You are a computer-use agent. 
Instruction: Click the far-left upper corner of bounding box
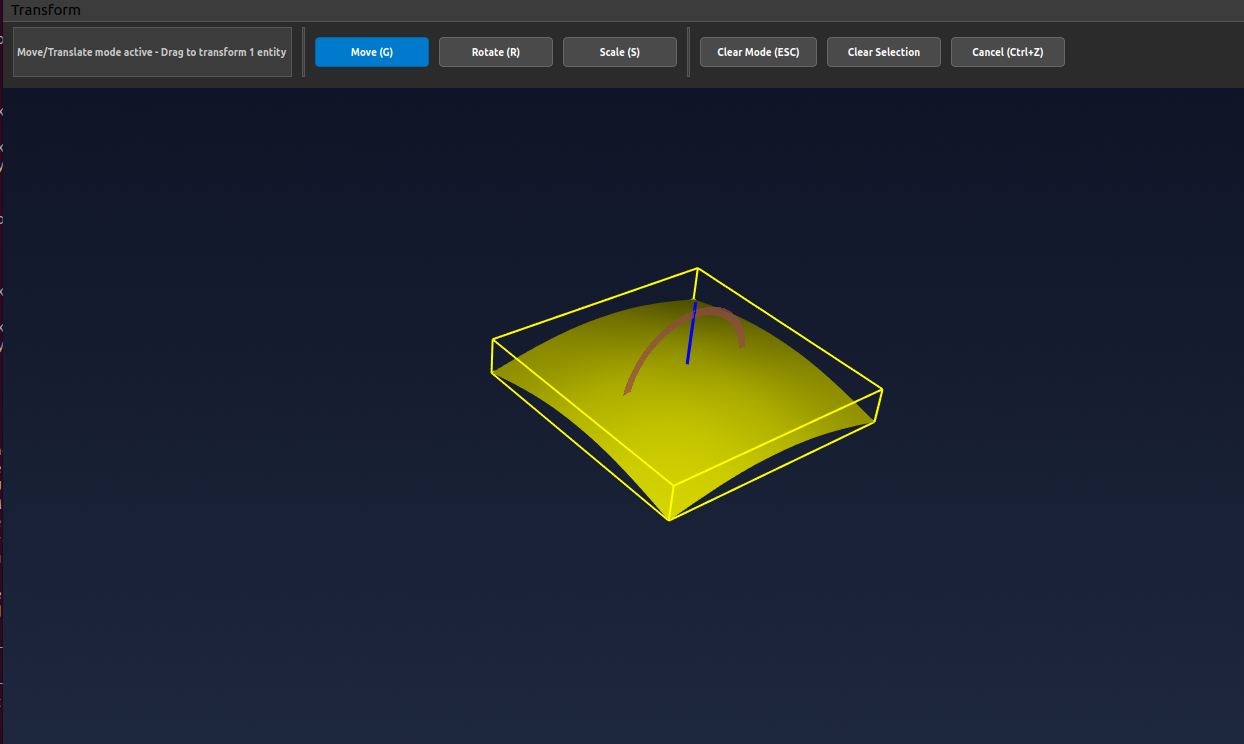(x=493, y=339)
